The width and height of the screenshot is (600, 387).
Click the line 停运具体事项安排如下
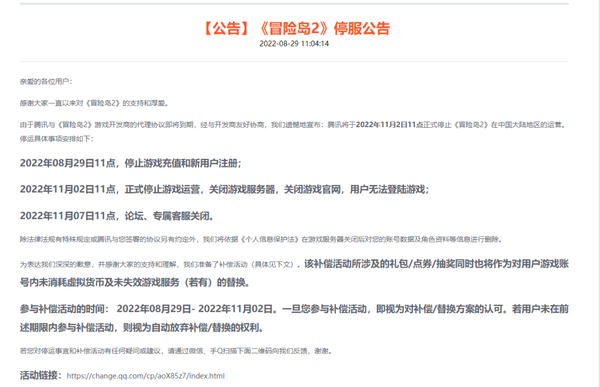pyautogui.click(x=57, y=139)
